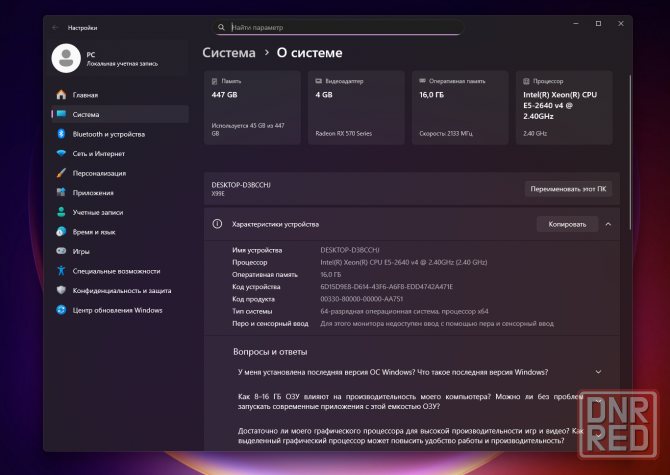Click the Процессор row value in specifications
The image size is (670, 475).
(404, 262)
